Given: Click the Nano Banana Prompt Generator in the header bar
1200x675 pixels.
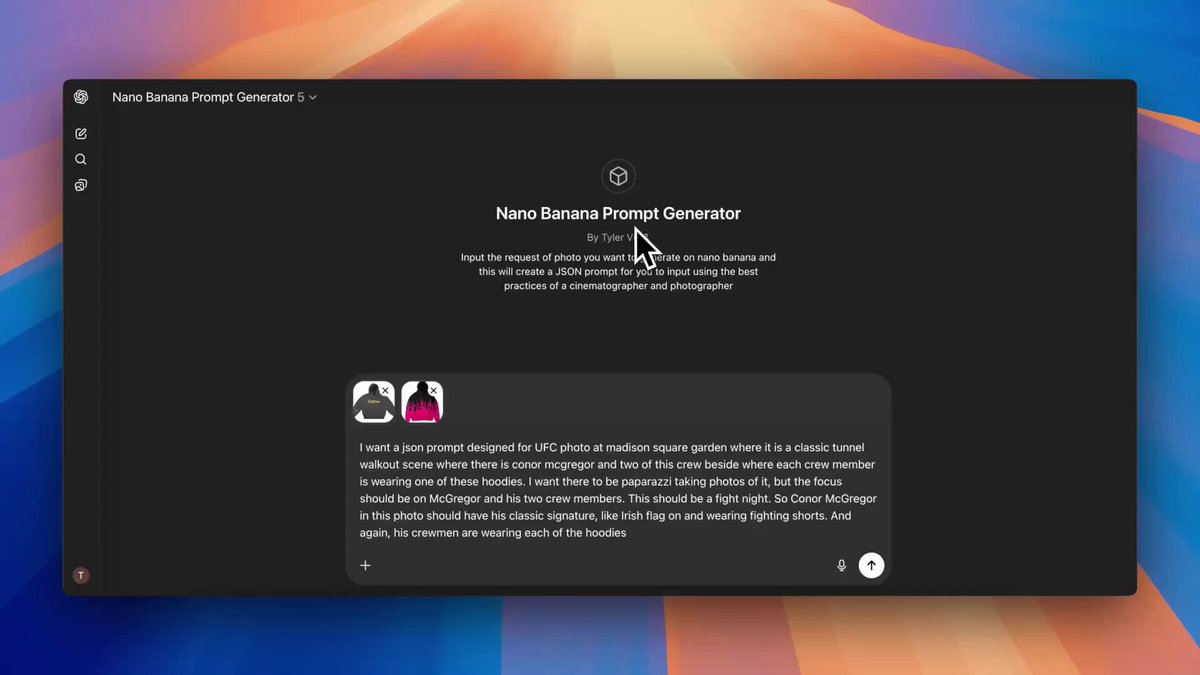Looking at the screenshot, I should tap(207, 97).
